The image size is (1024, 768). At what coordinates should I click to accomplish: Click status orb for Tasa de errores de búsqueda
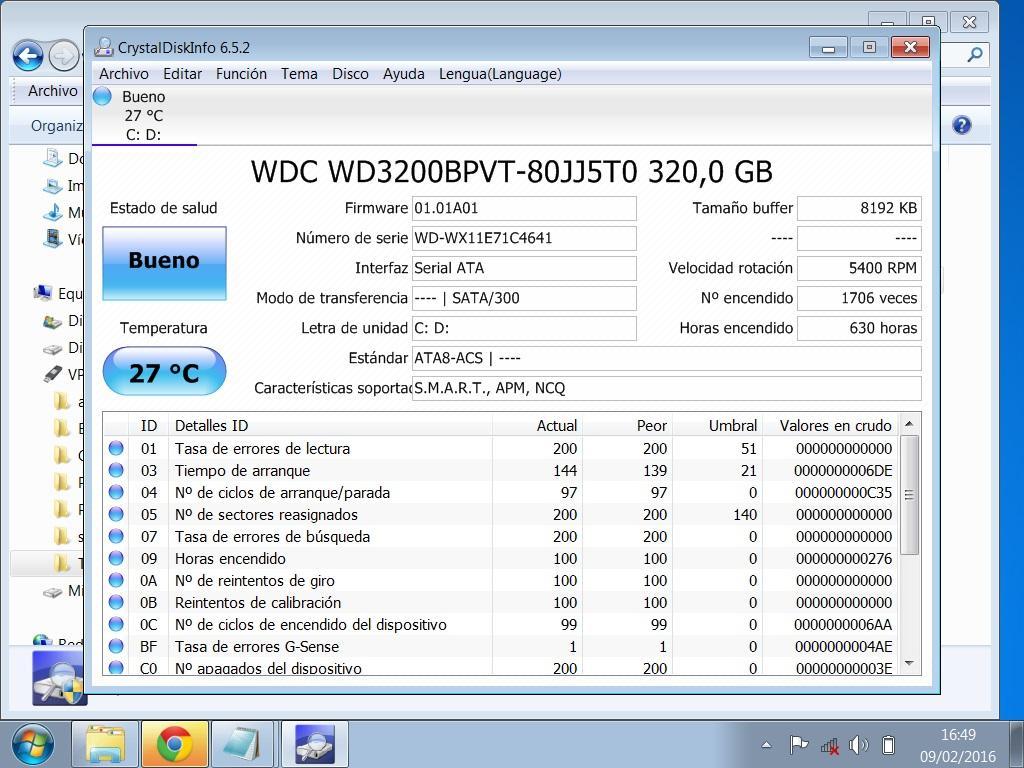tap(116, 536)
